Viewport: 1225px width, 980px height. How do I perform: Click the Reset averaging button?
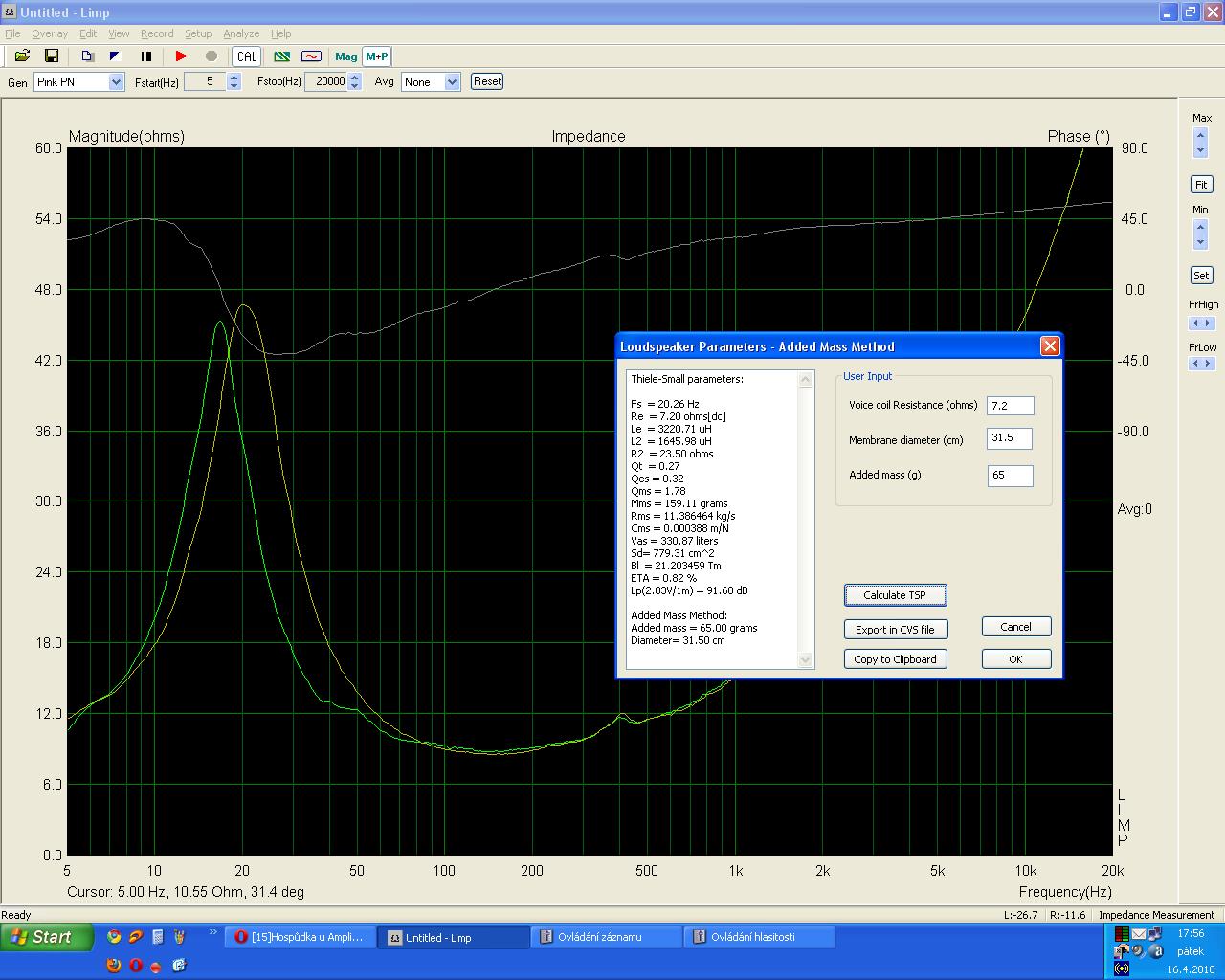click(x=487, y=81)
